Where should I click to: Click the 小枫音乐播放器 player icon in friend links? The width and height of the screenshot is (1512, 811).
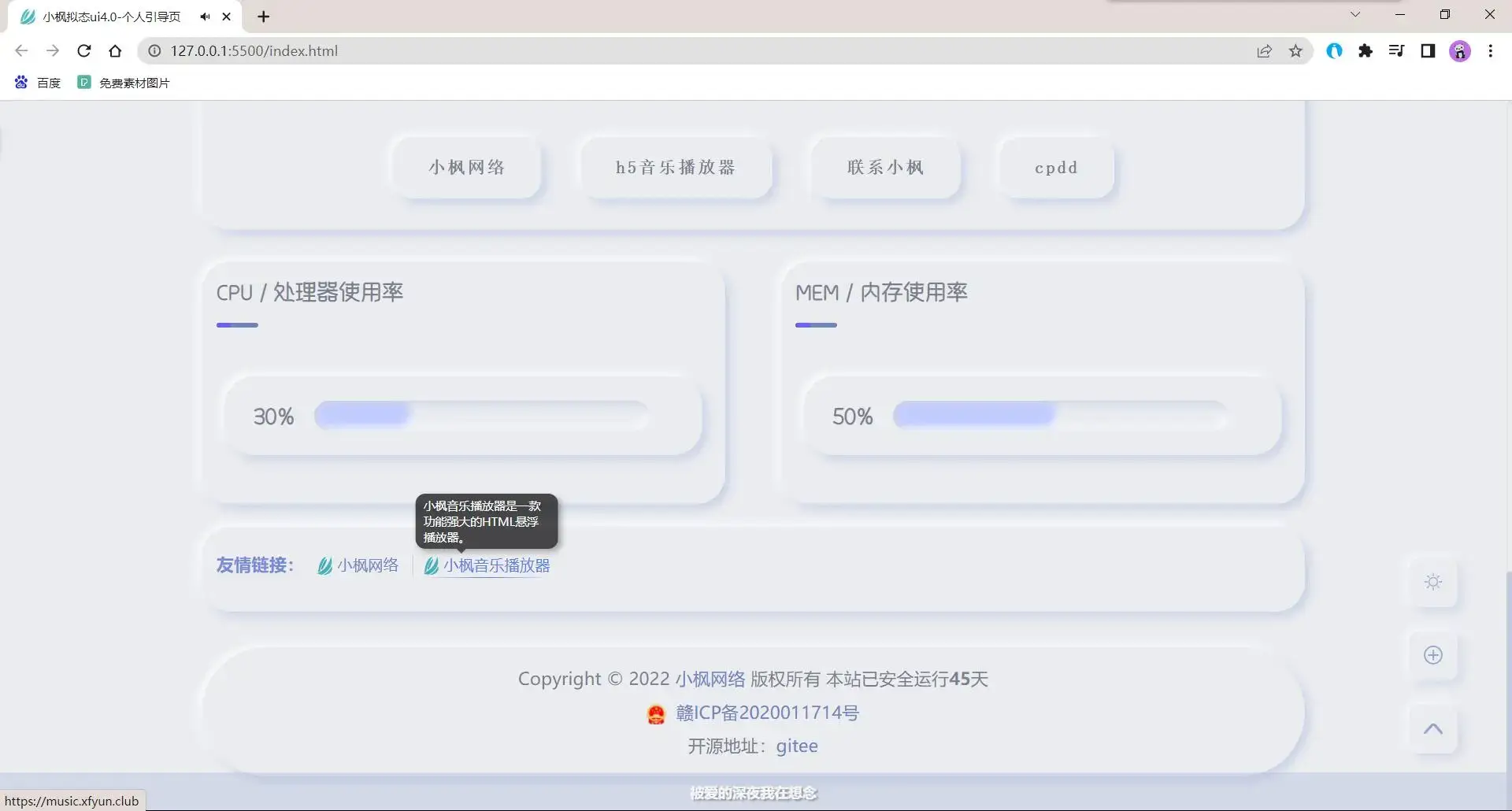coord(430,565)
